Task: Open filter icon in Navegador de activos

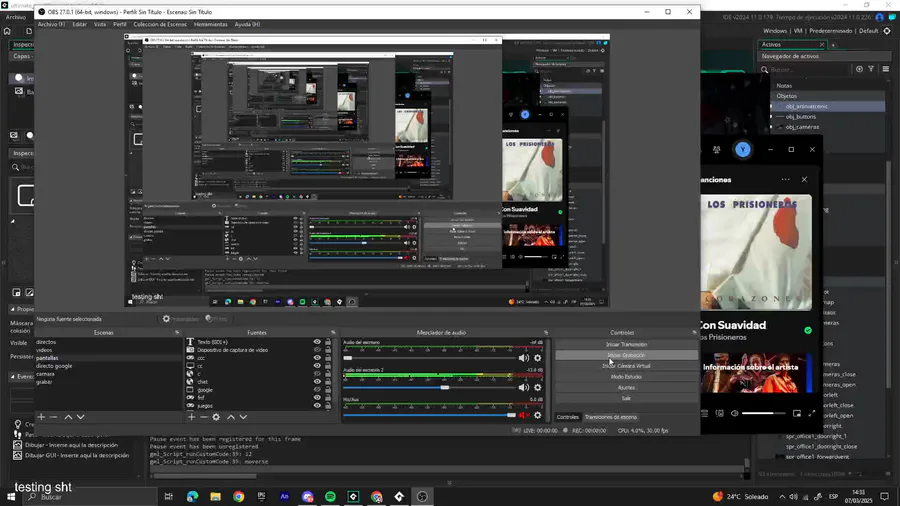Action: [x=871, y=69]
